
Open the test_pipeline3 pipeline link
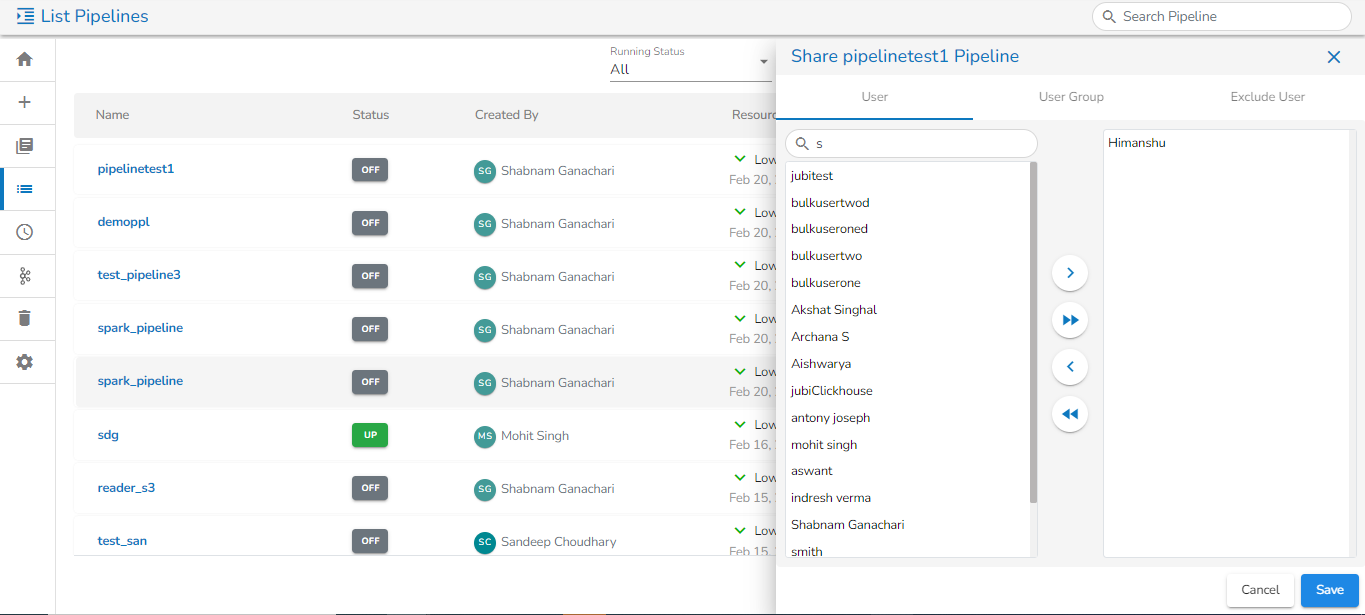(139, 275)
